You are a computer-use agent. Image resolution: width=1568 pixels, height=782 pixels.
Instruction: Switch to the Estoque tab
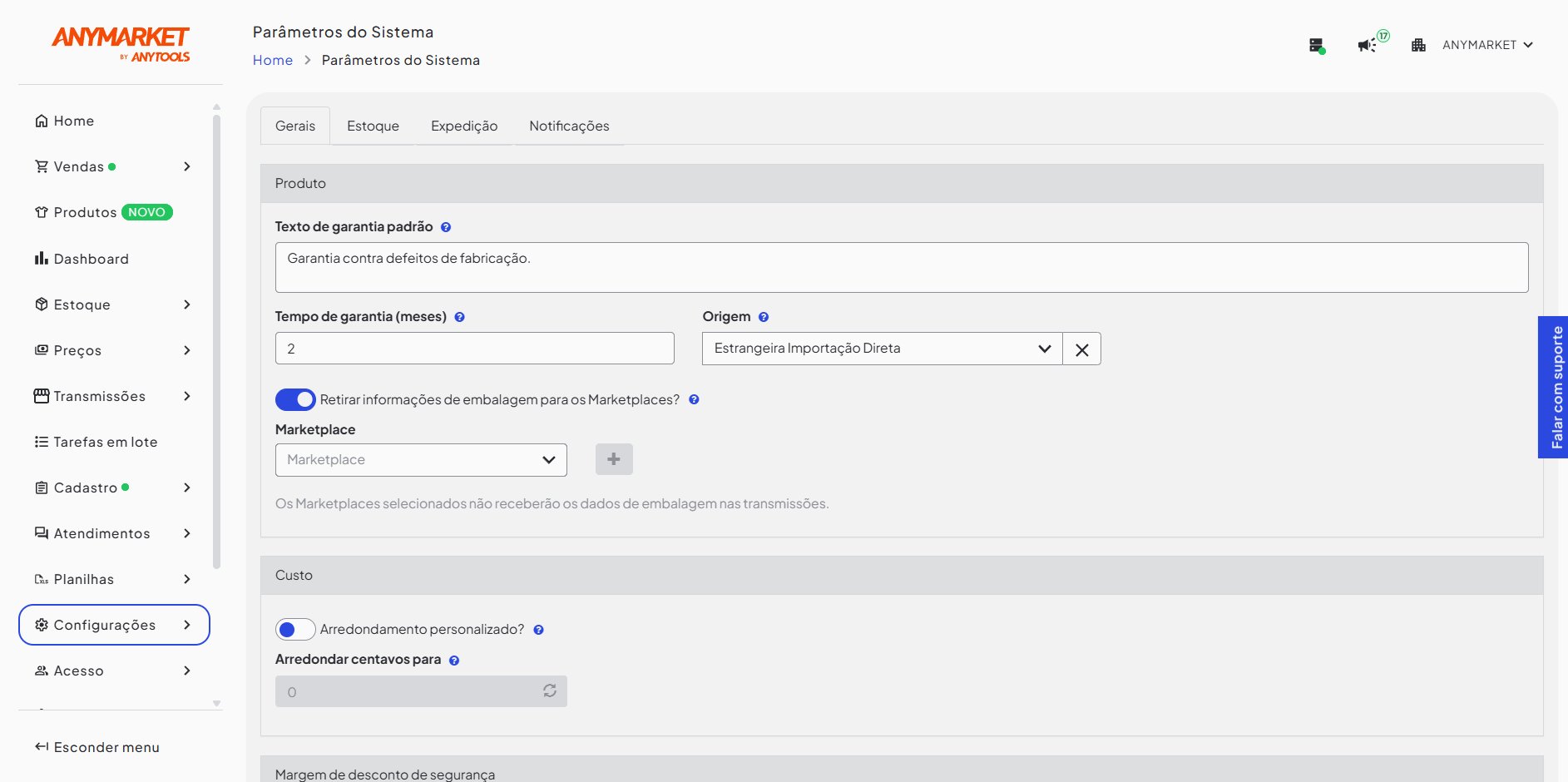tap(373, 126)
